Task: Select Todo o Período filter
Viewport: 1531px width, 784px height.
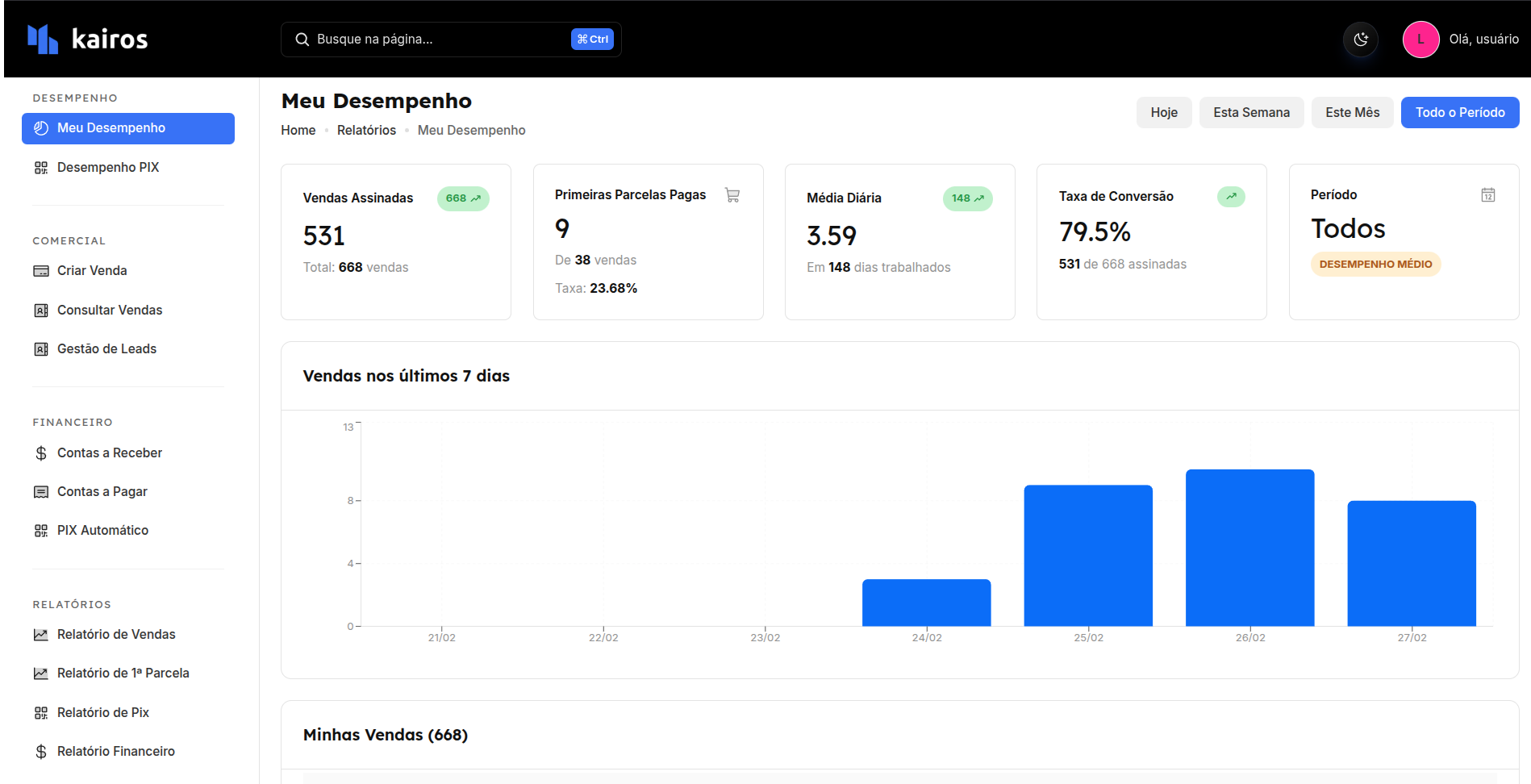Action: [x=1459, y=113]
